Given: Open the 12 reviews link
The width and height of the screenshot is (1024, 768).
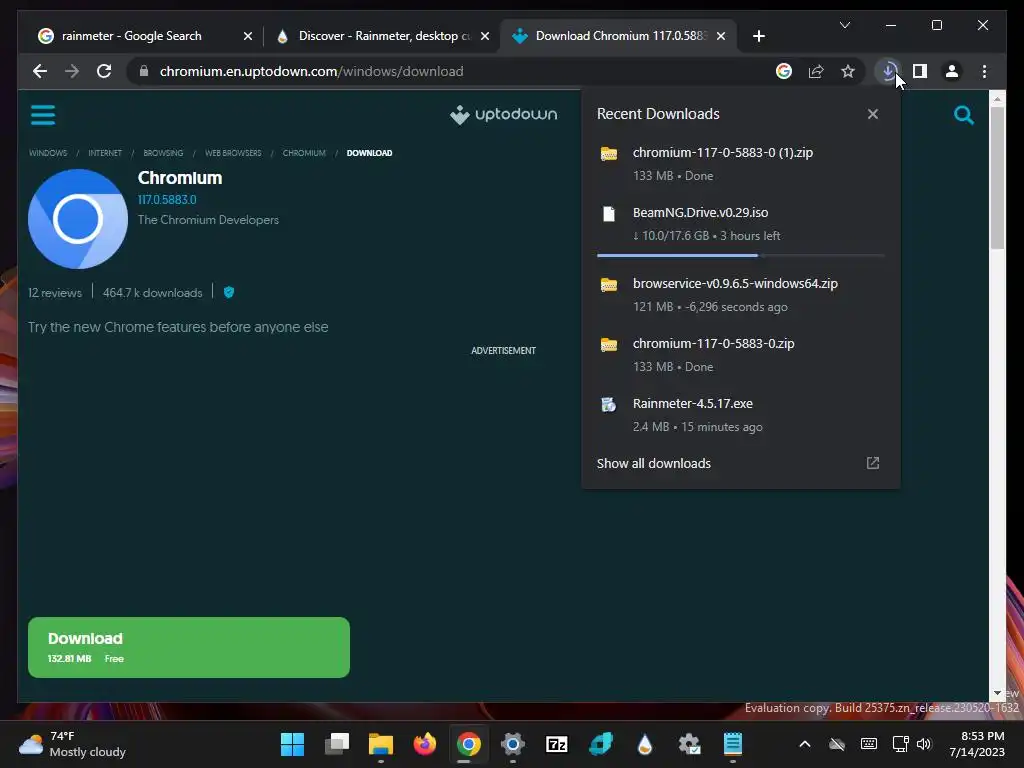Looking at the screenshot, I should coord(55,293).
